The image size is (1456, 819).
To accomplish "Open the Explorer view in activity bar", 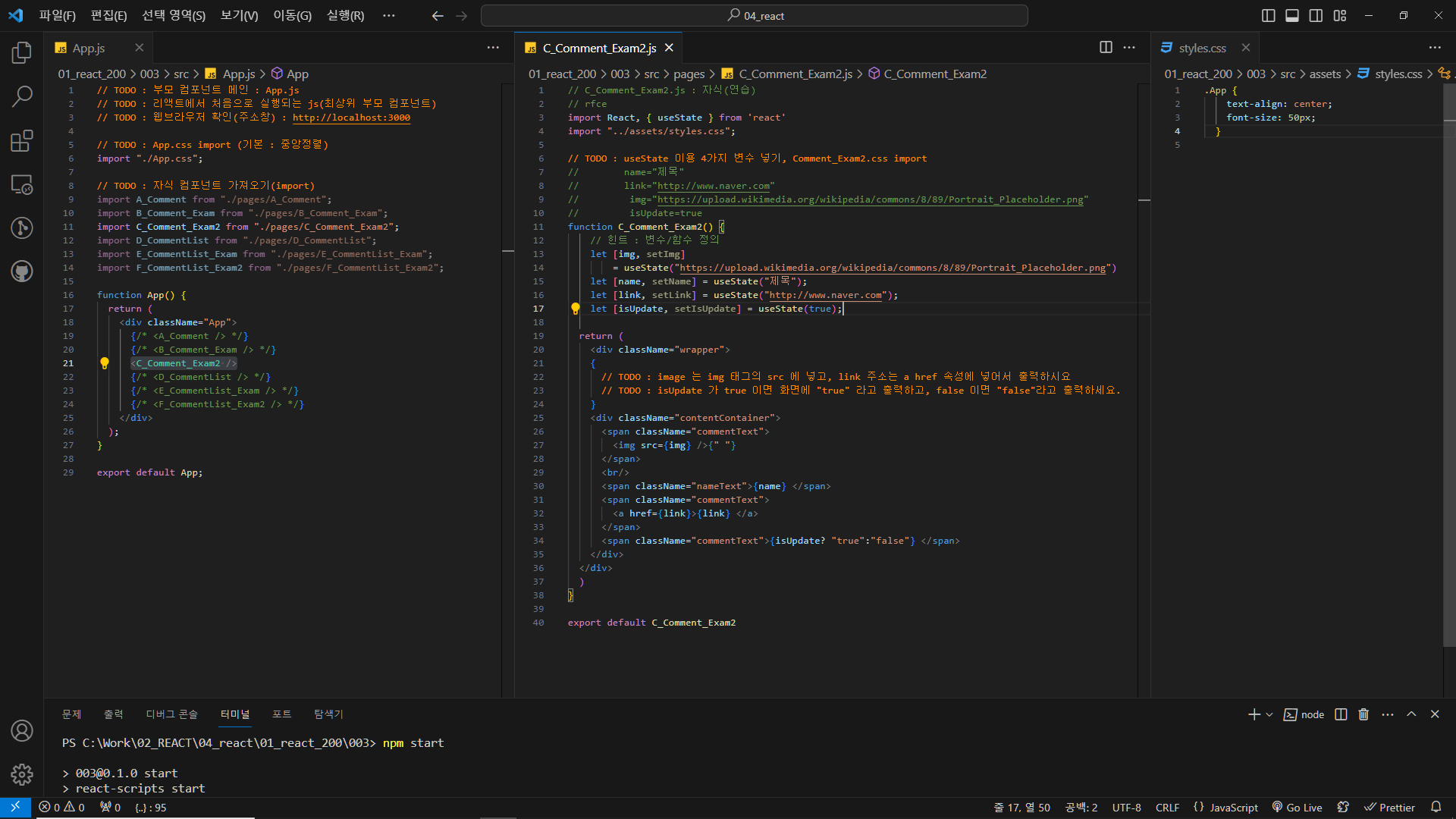I will [22, 52].
